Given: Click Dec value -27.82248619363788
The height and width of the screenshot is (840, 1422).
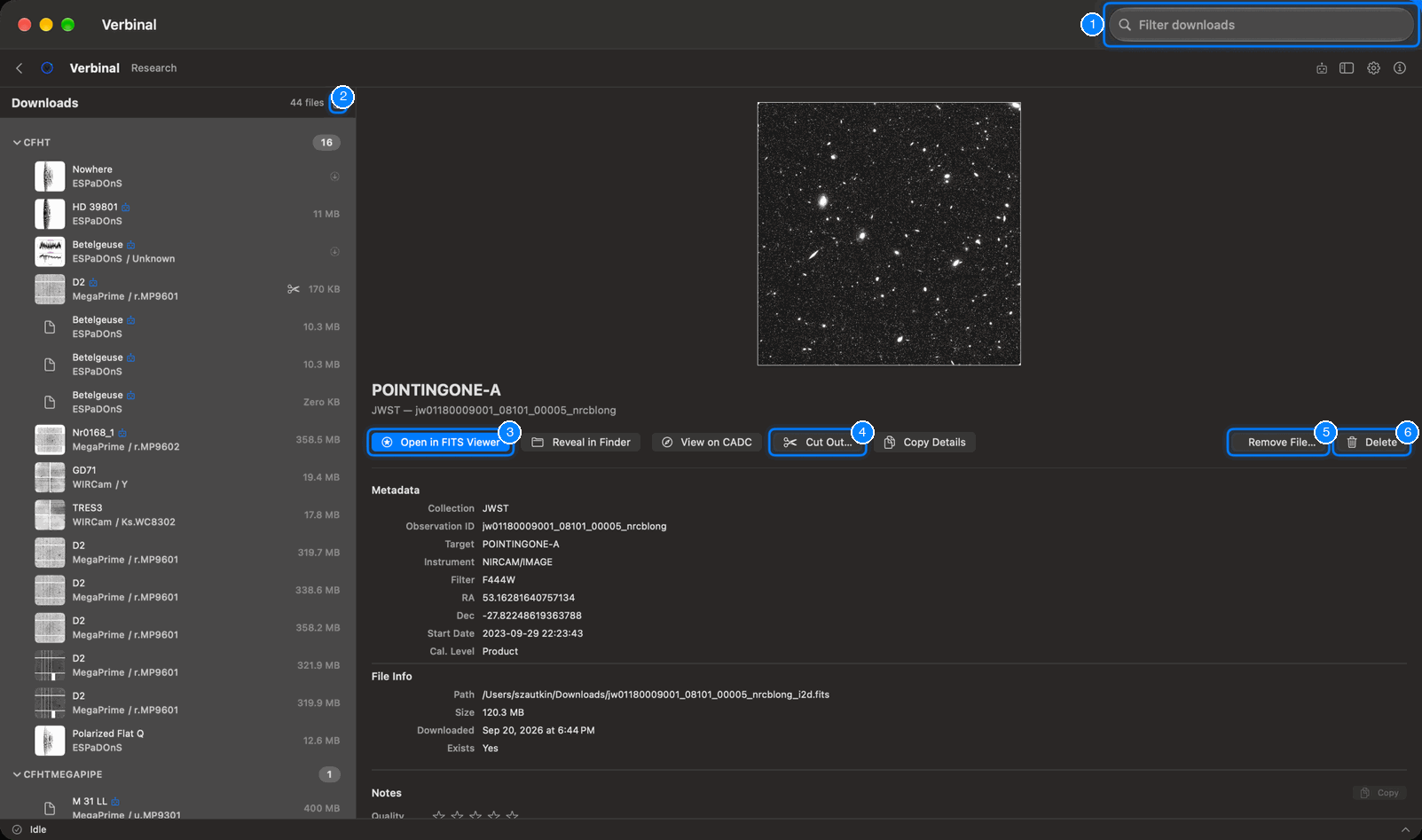Looking at the screenshot, I should [532, 616].
